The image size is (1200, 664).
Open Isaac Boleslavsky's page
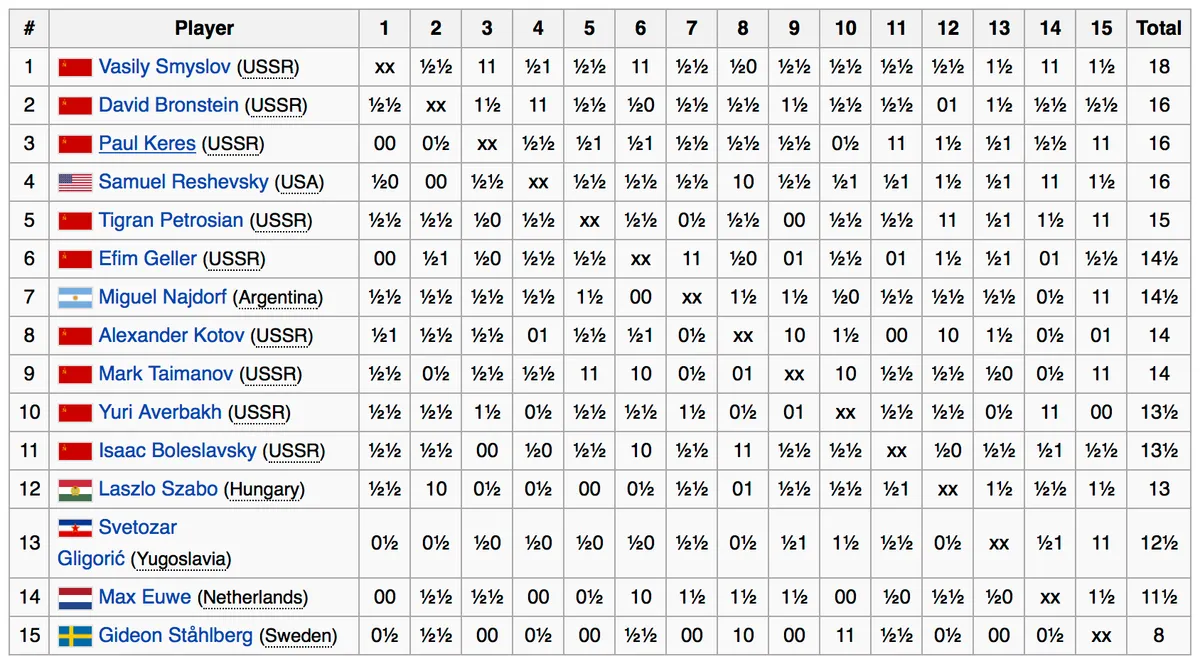coord(177,451)
